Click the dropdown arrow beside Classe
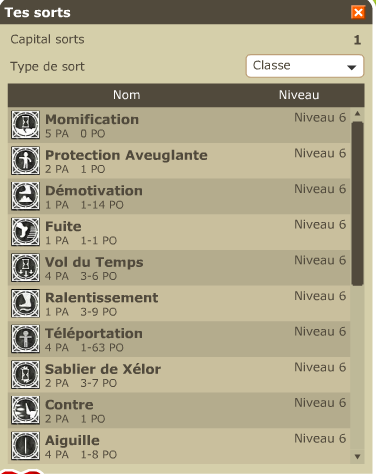The height and width of the screenshot is (474, 376). pyautogui.click(x=351, y=67)
